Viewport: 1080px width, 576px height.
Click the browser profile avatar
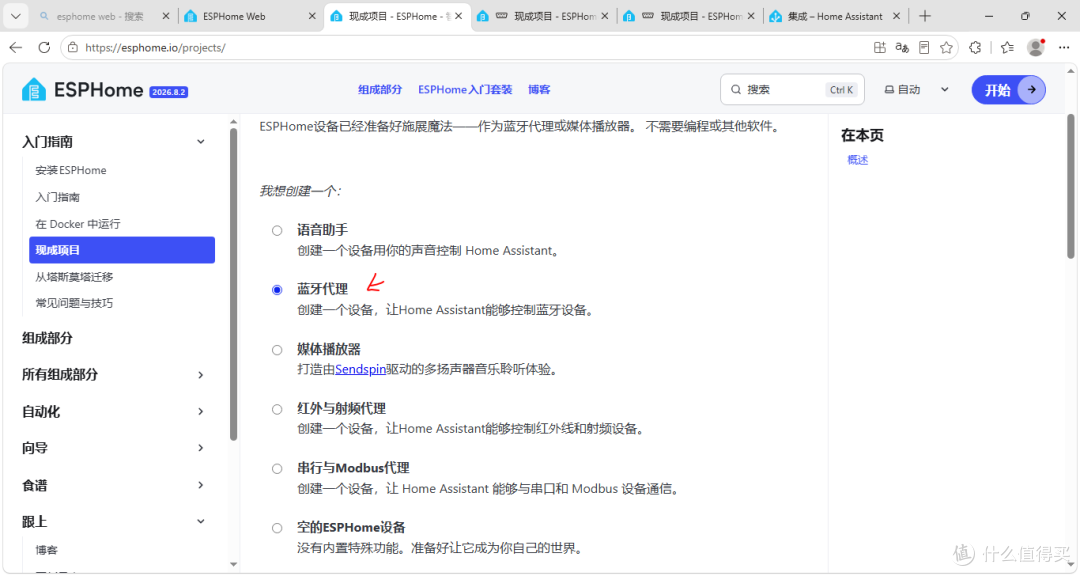(1035, 48)
